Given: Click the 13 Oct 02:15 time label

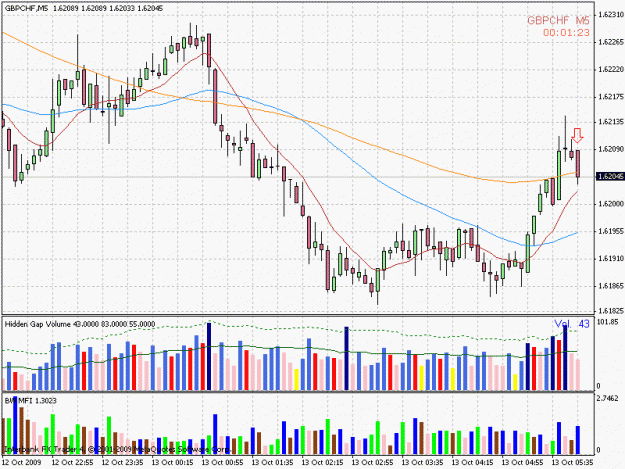Looking at the screenshot, I should 322,463.
